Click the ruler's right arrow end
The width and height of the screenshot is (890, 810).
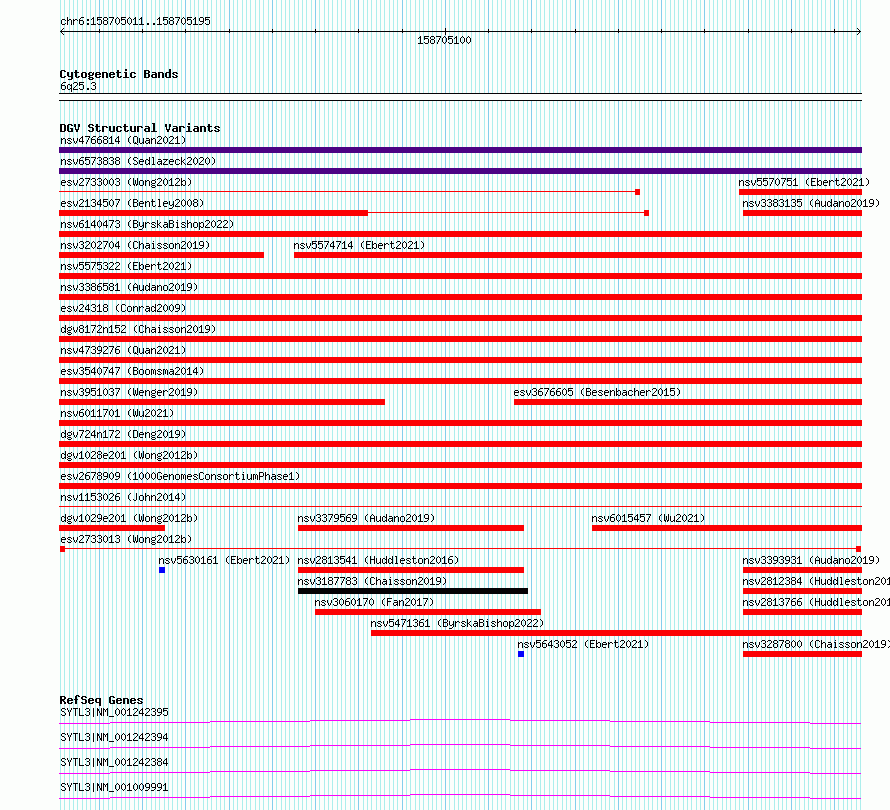(859, 32)
